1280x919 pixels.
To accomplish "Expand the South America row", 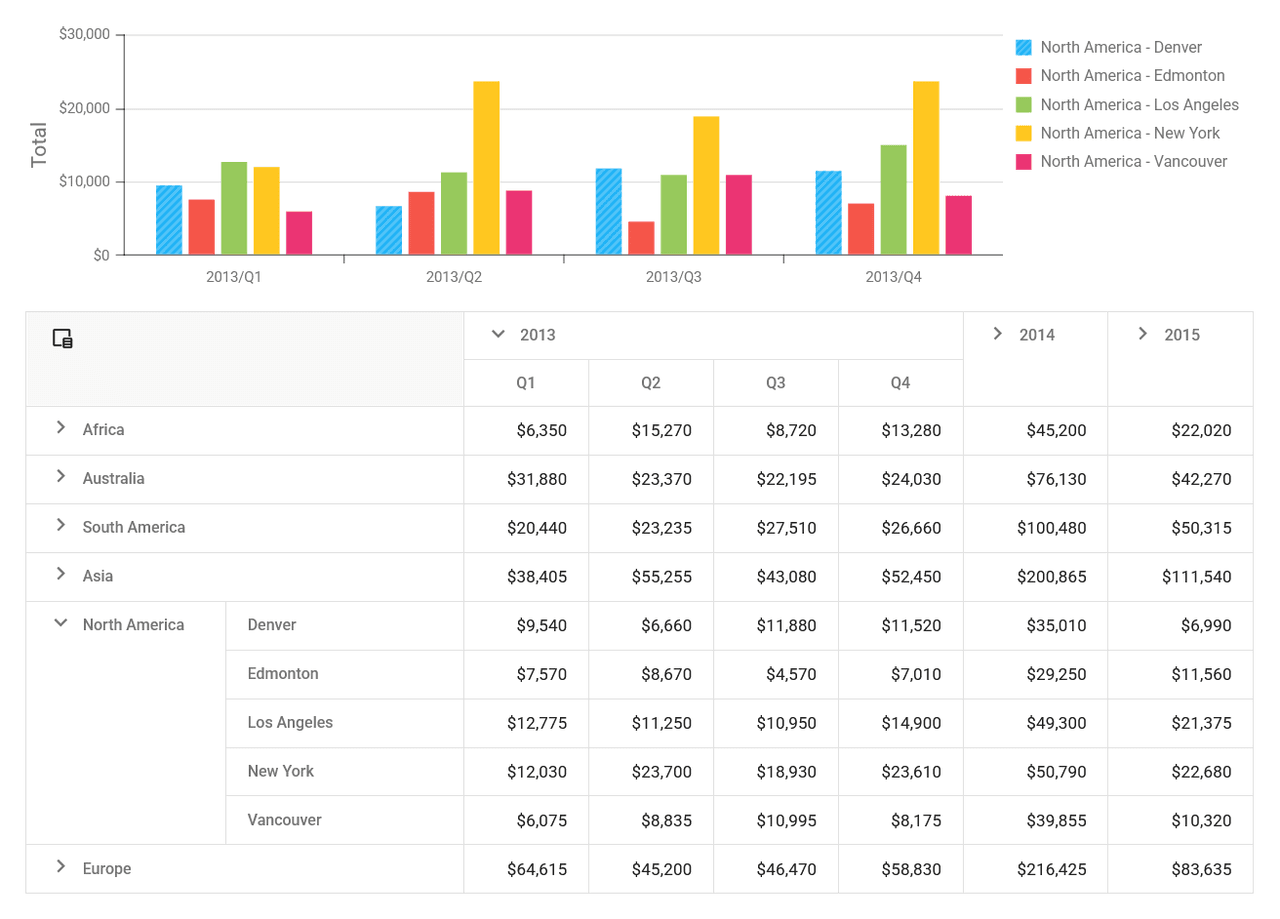I will (x=61, y=526).
